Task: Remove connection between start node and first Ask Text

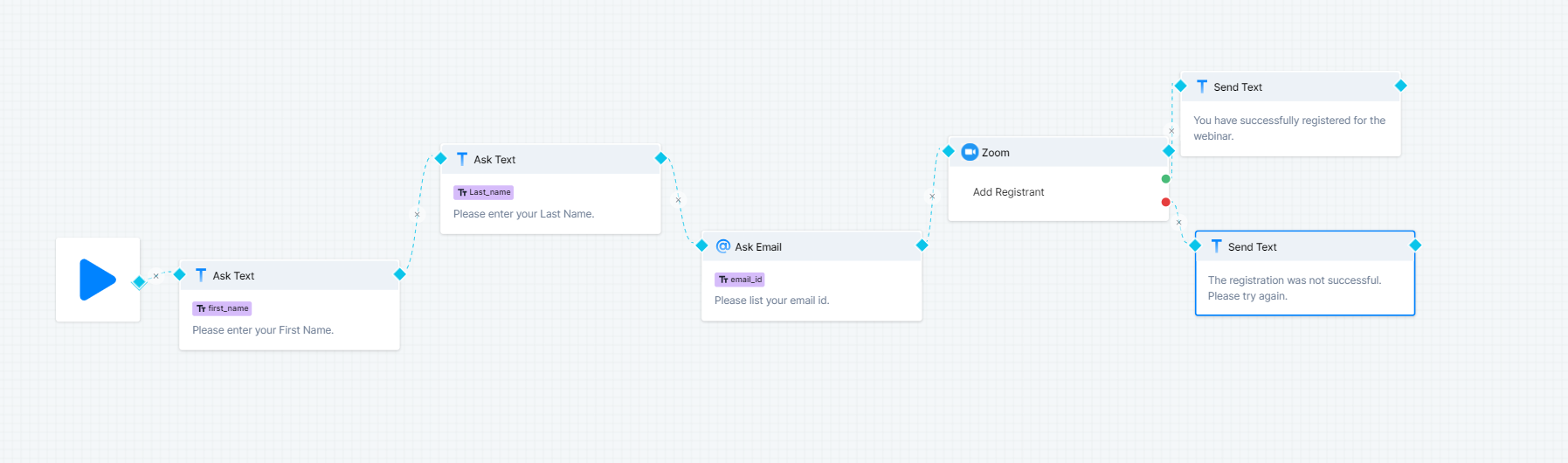Action: (156, 276)
